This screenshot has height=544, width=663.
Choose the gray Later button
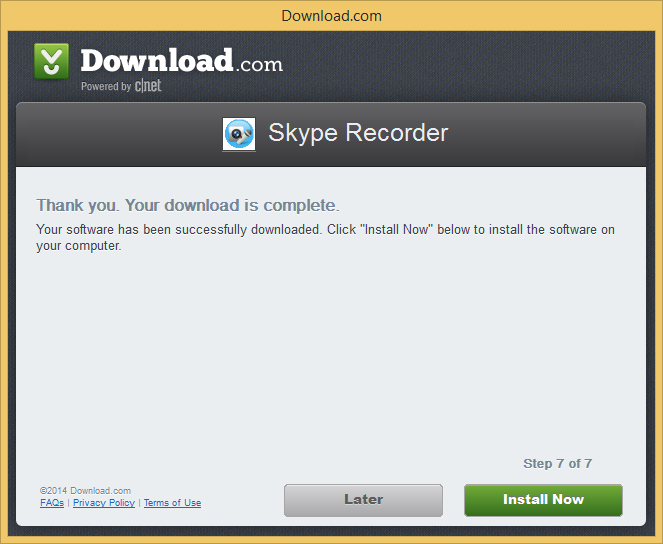click(363, 500)
